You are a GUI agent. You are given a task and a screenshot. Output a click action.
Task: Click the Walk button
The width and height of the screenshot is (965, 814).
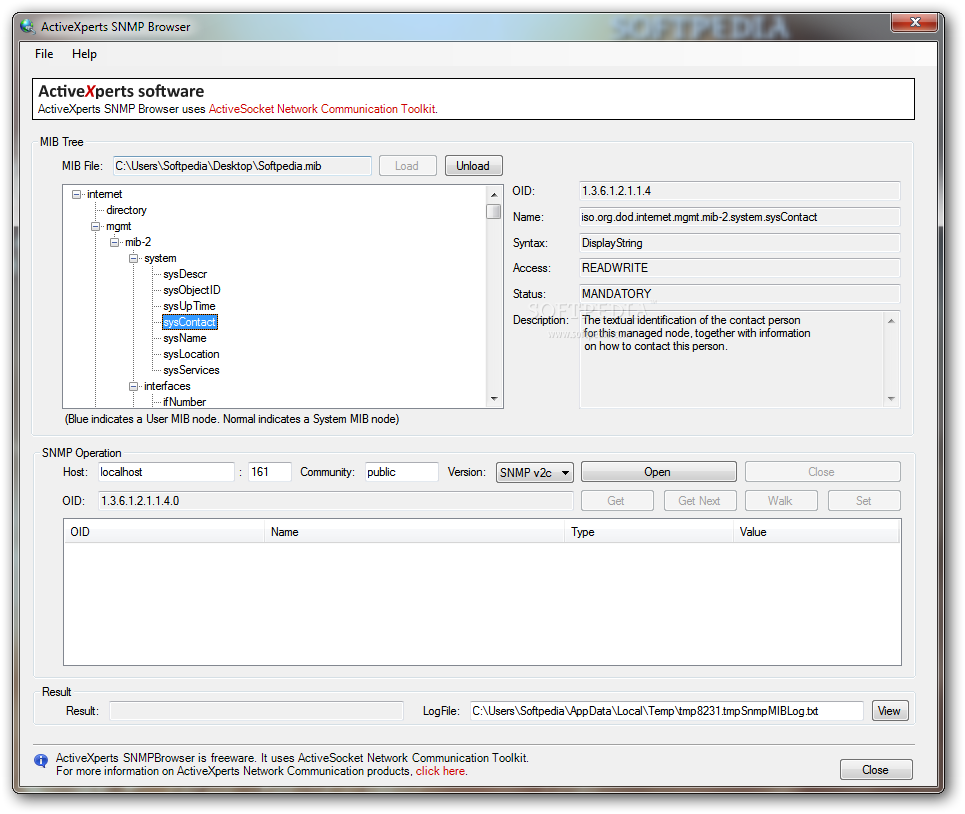pyautogui.click(x=781, y=501)
